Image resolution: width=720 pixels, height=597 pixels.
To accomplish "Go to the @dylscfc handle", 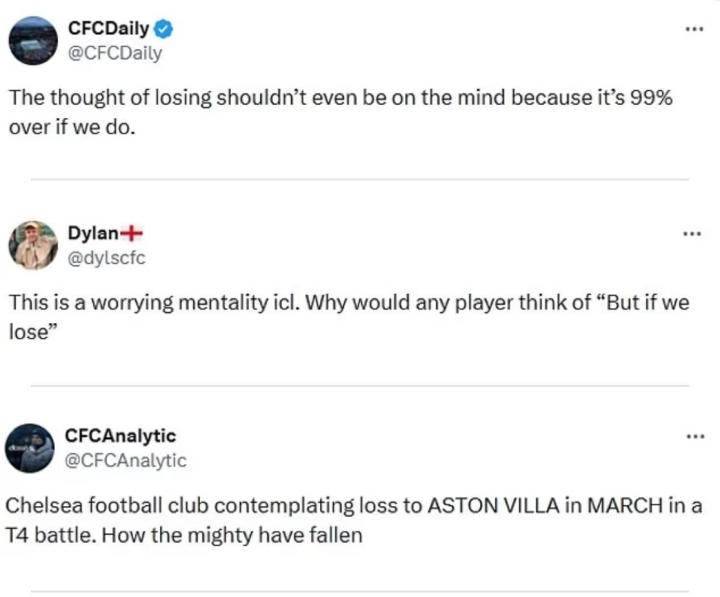I will point(107,258).
